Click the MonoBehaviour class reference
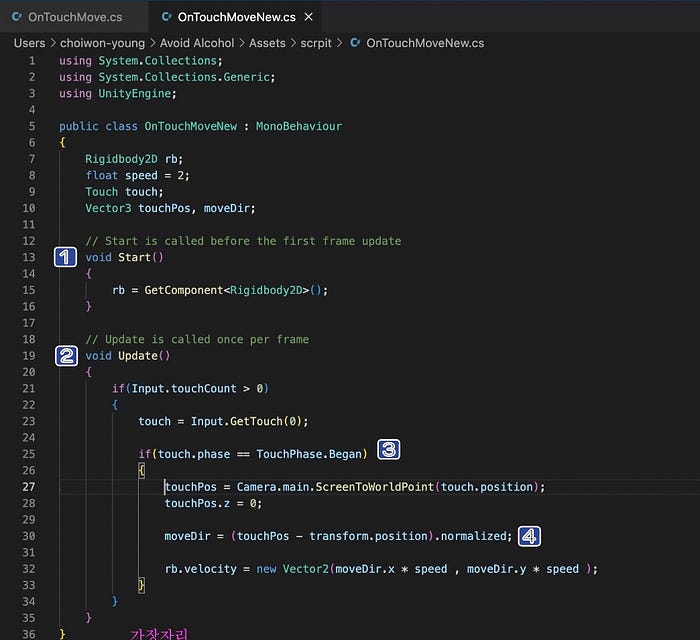 point(299,126)
